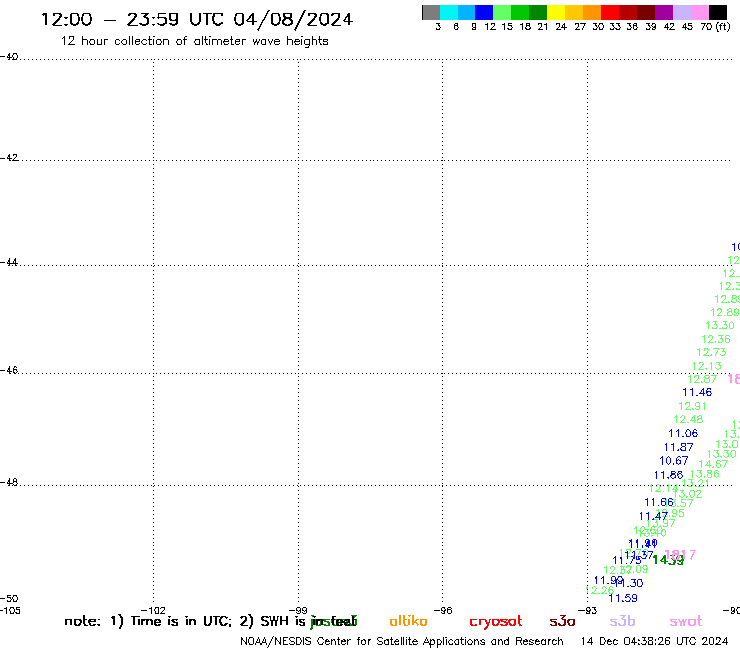Viewport: 740px width, 650px height.
Task: Click the '-99' longitude label
Action: tap(298, 610)
